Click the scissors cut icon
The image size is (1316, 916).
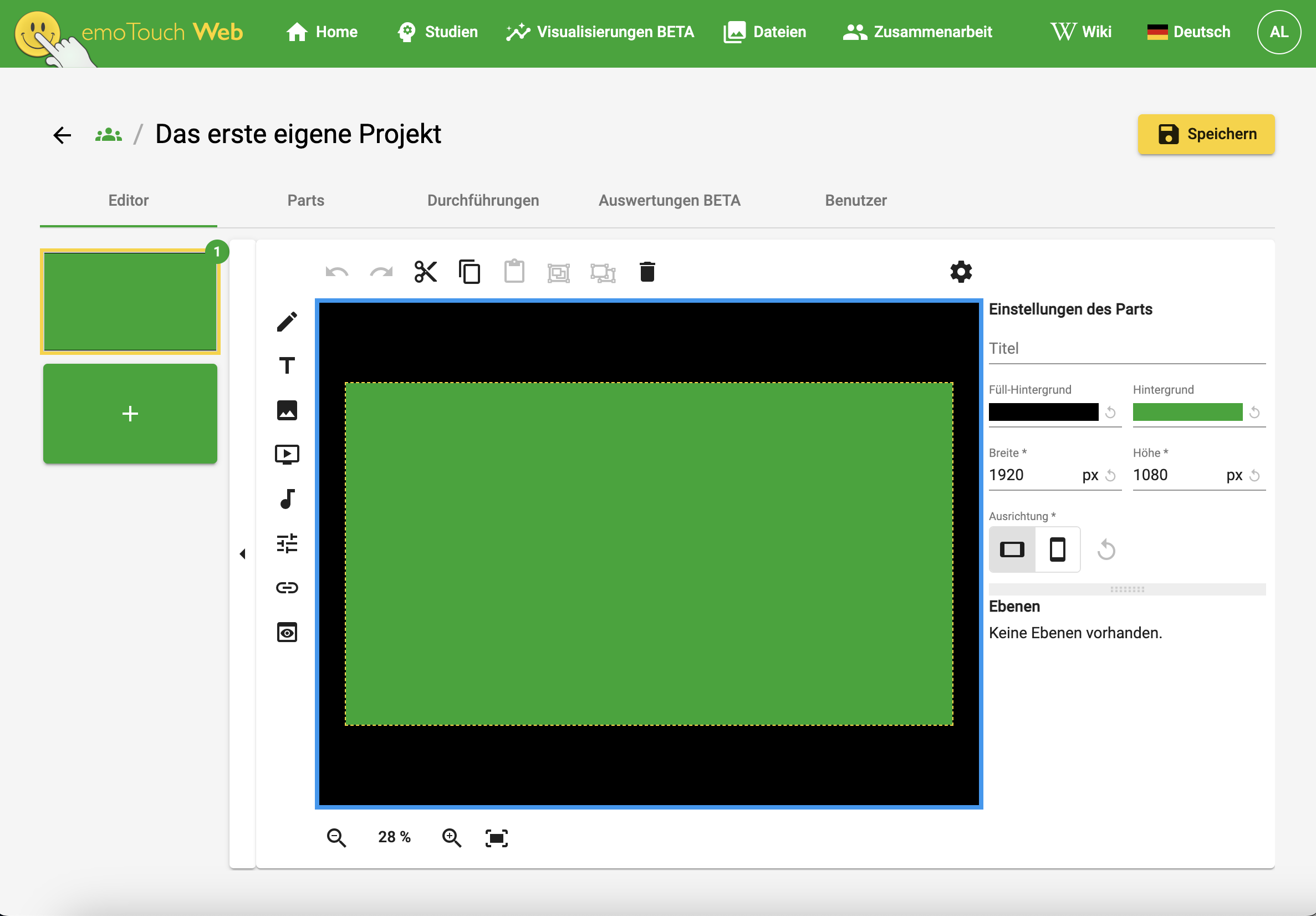tap(425, 272)
